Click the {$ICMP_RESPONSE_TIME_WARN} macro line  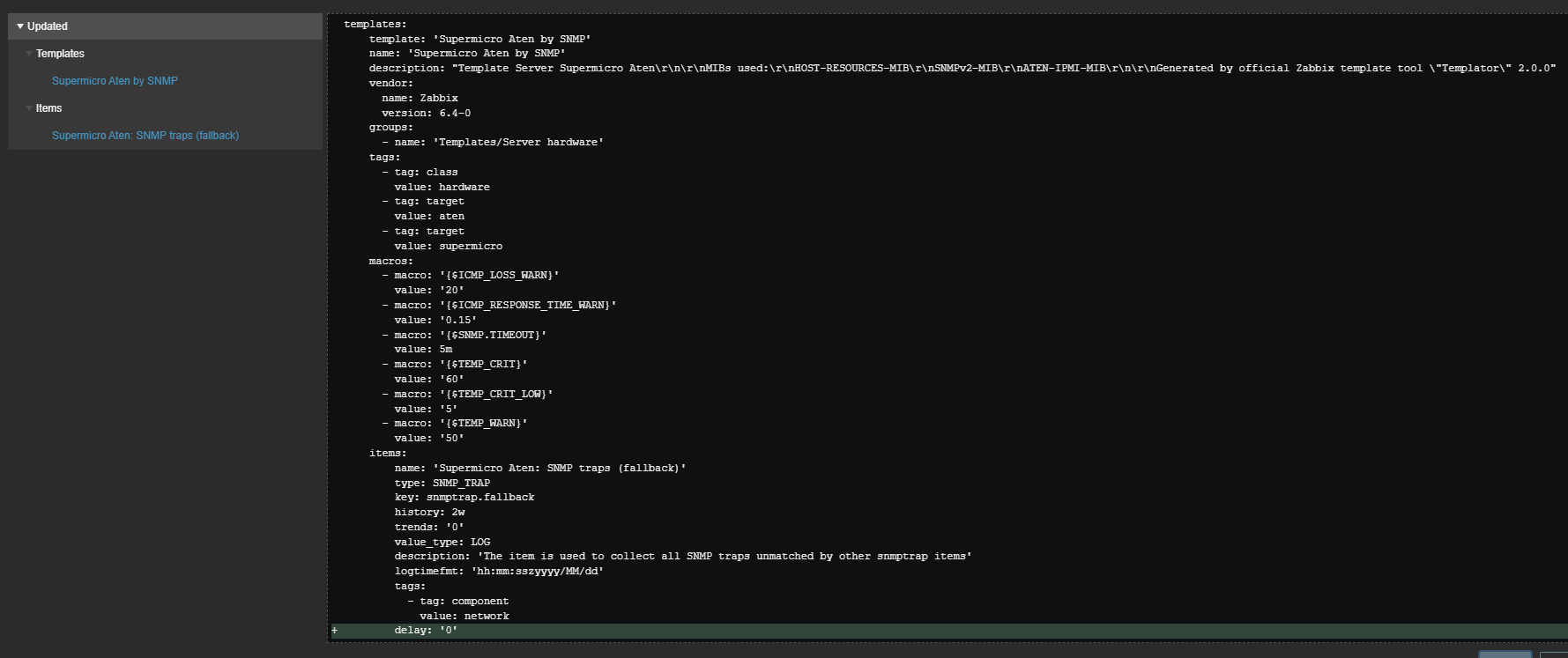click(x=500, y=305)
